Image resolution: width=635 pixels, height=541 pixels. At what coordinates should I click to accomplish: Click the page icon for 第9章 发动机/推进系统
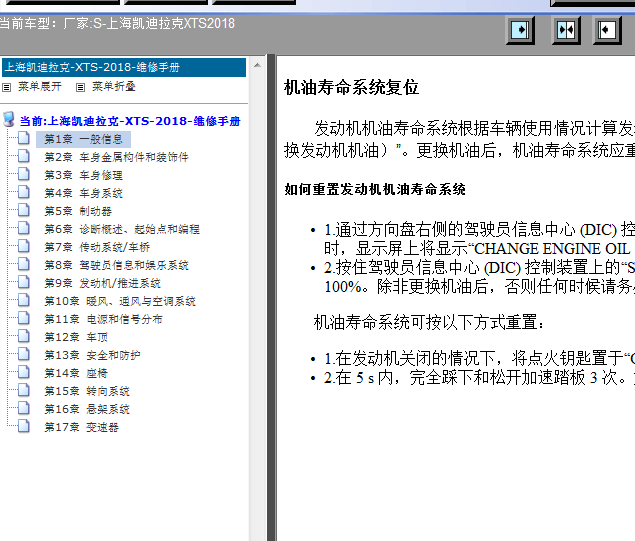click(x=24, y=282)
